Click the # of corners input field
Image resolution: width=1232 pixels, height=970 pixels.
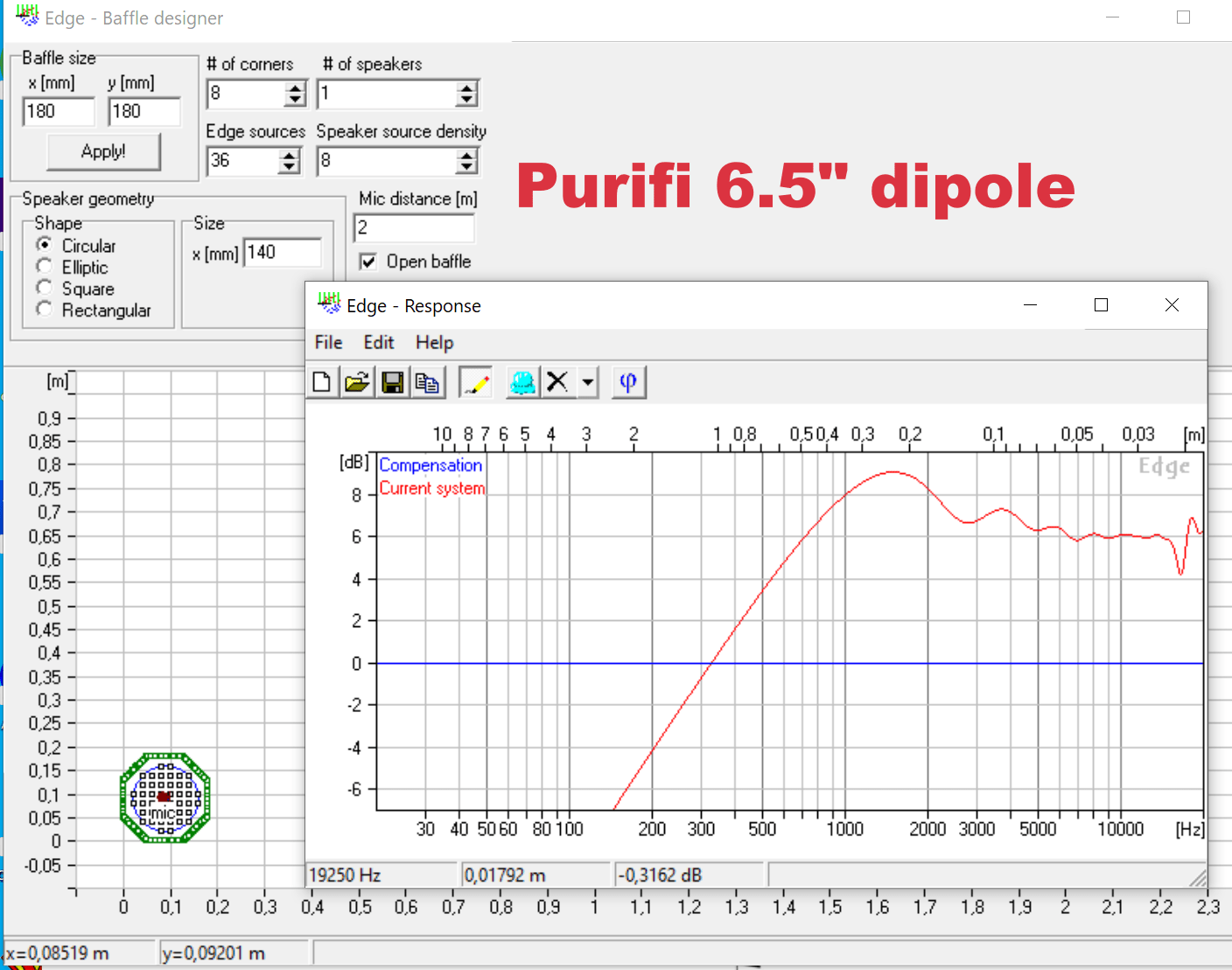(x=247, y=94)
